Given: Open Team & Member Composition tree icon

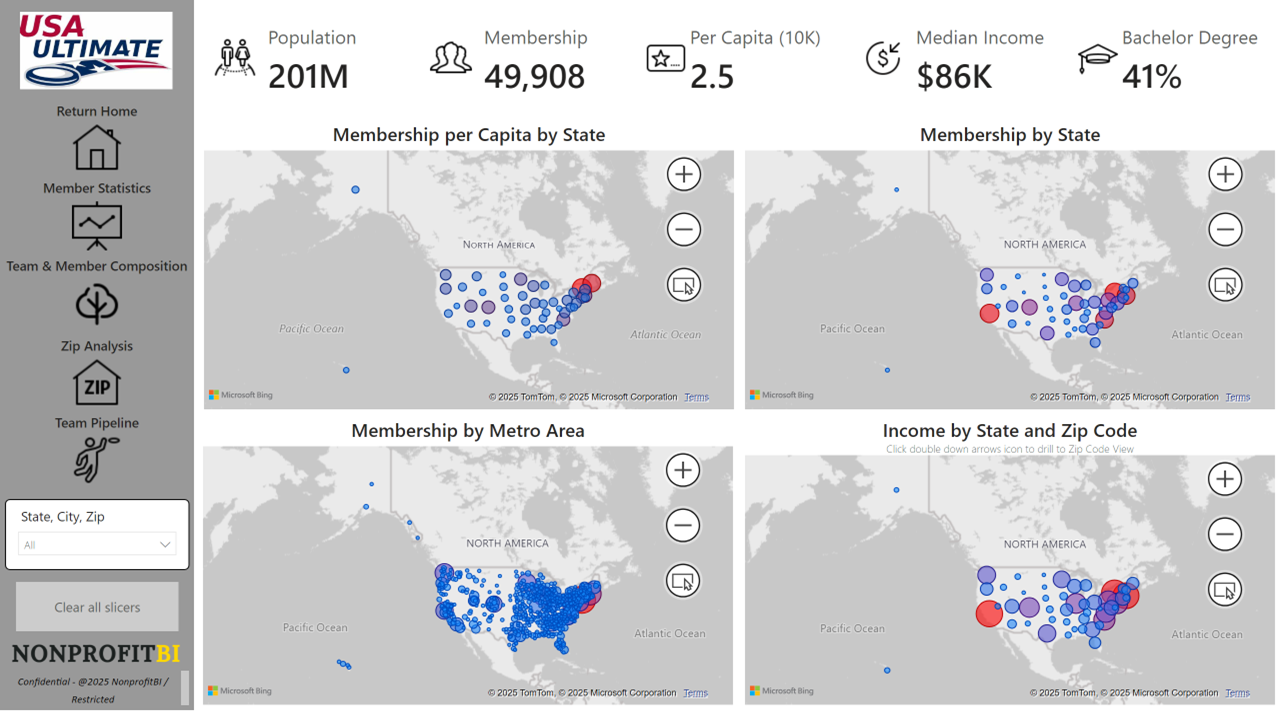Looking at the screenshot, I should pos(96,305).
